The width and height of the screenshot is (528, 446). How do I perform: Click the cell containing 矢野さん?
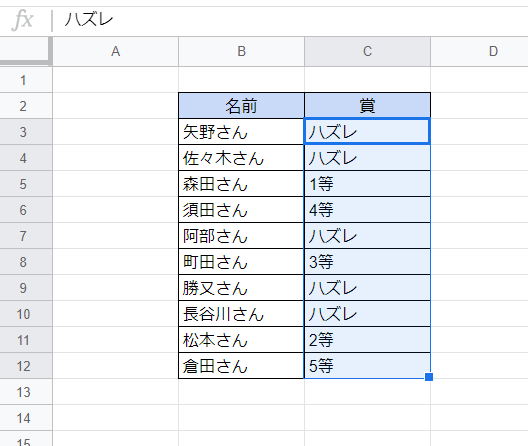pos(241,132)
